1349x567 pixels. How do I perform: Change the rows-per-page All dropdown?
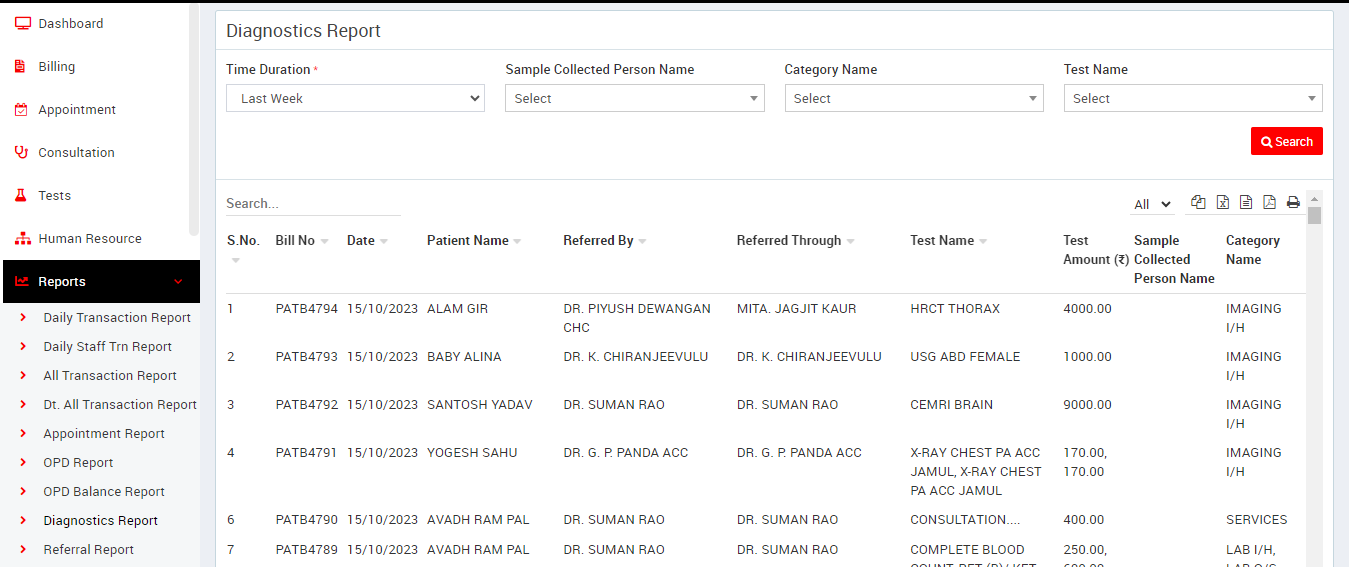coord(1152,204)
